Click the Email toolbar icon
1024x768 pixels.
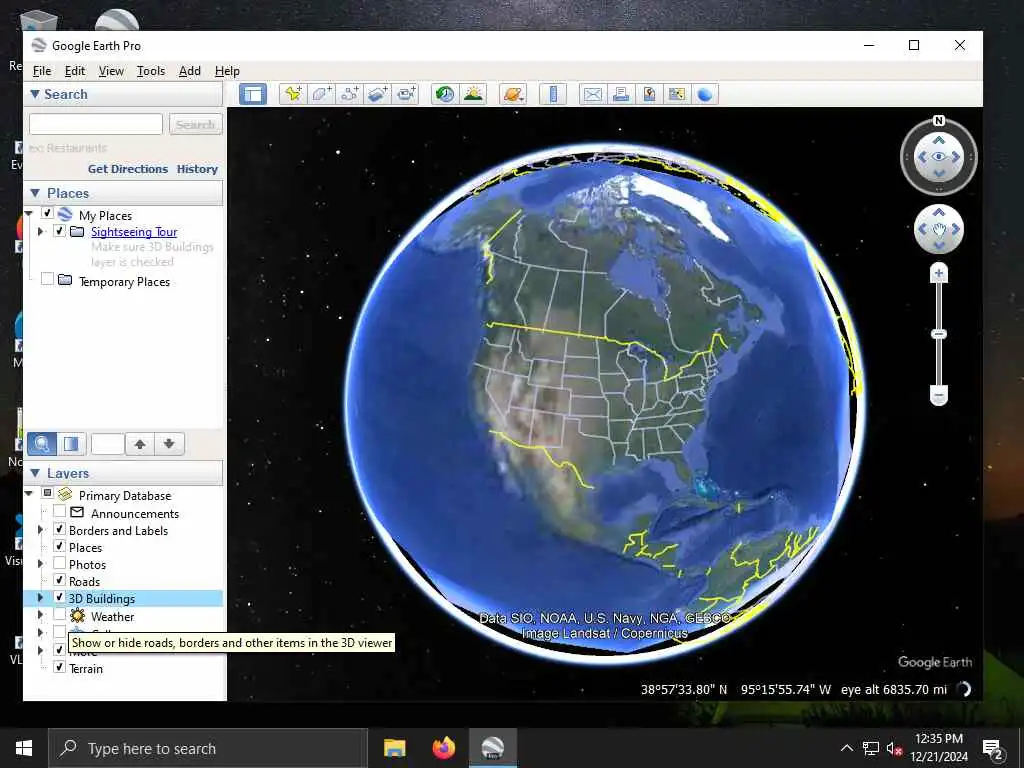pyautogui.click(x=593, y=94)
